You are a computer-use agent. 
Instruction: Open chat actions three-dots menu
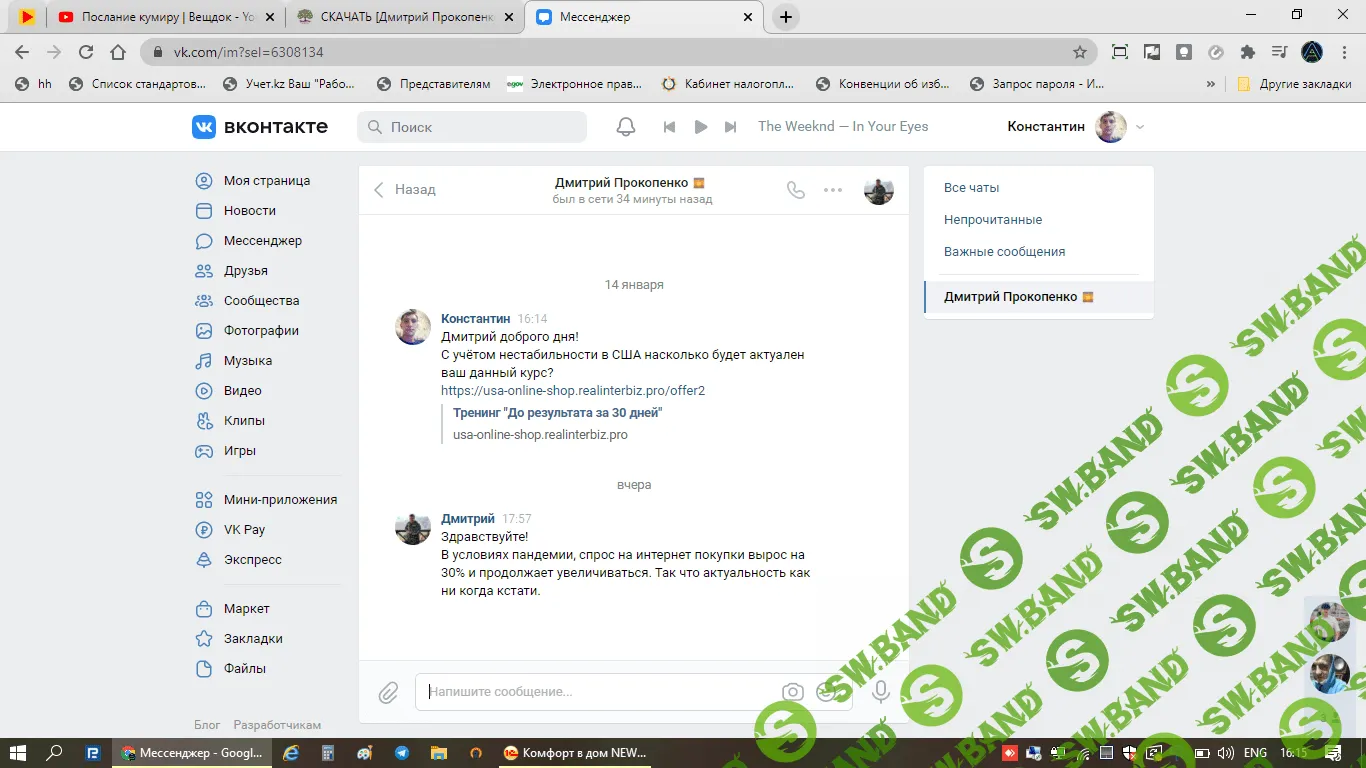833,190
